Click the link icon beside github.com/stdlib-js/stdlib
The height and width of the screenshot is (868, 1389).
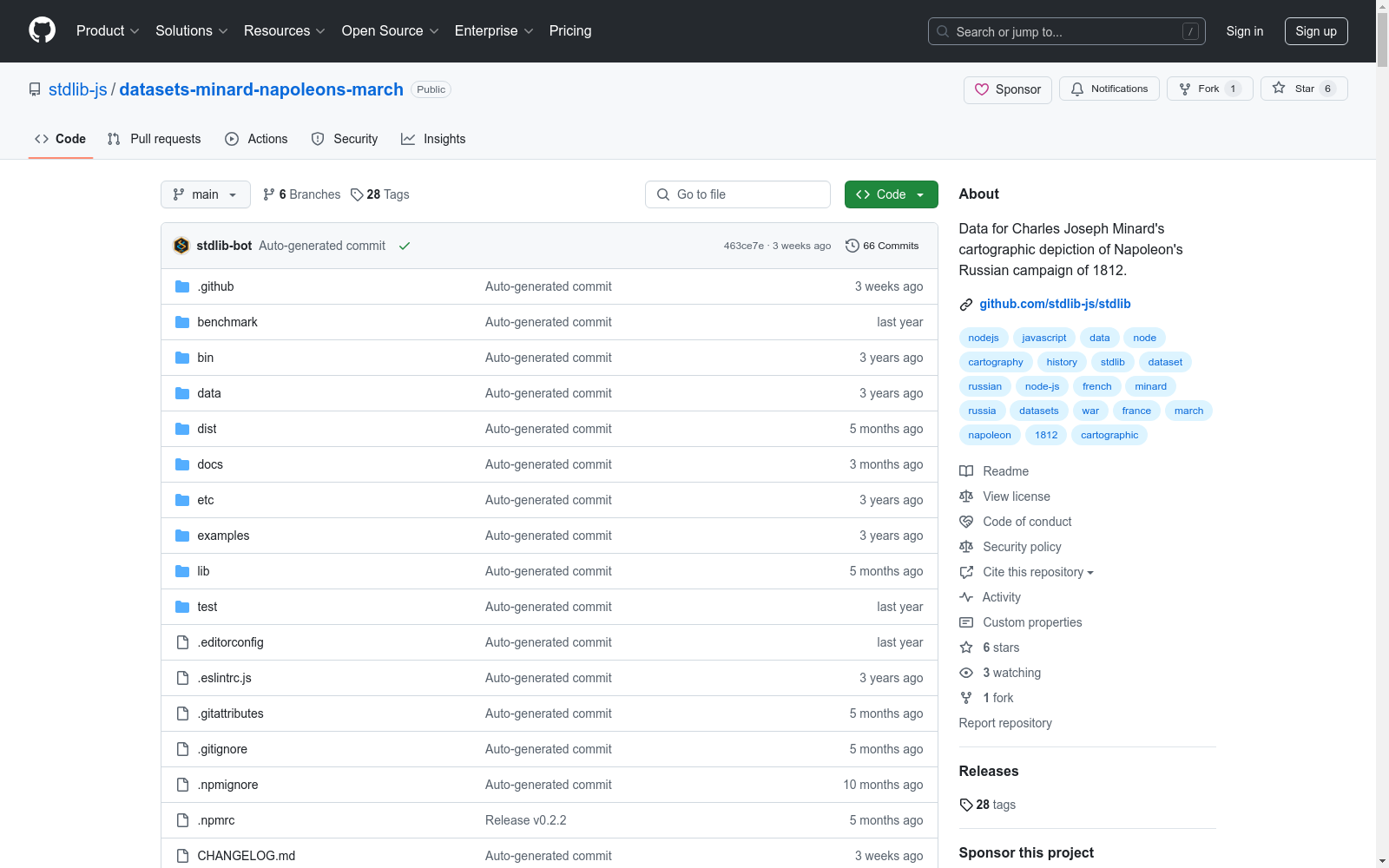(x=966, y=305)
